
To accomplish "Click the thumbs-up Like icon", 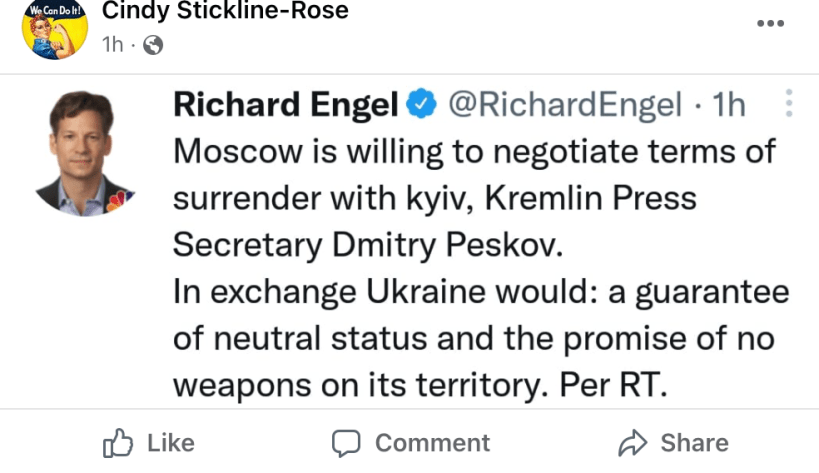I will click(118, 442).
